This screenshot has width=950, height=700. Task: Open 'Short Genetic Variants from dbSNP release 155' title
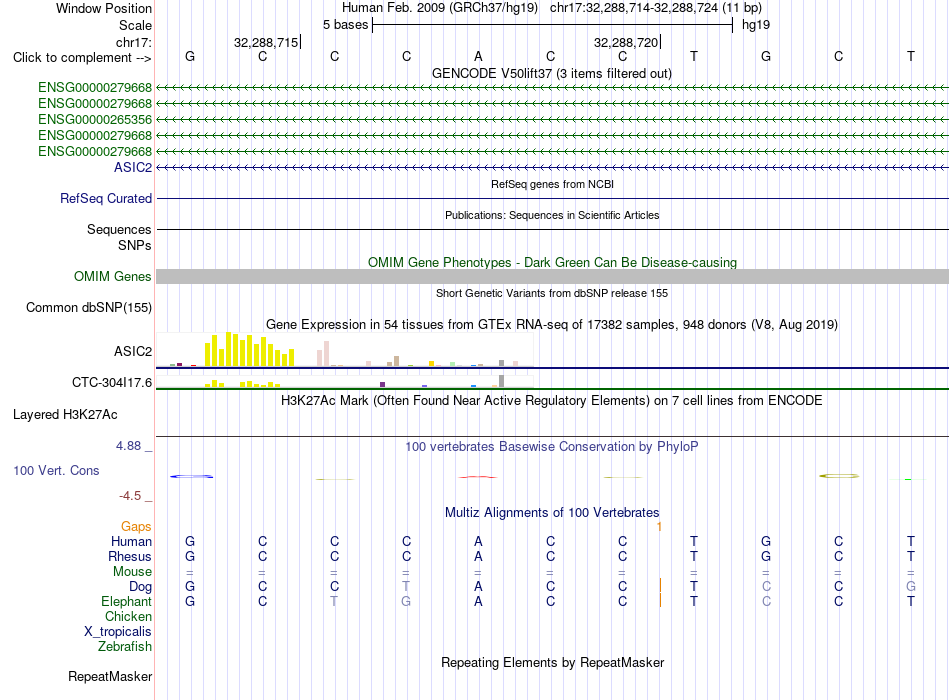tap(552, 293)
